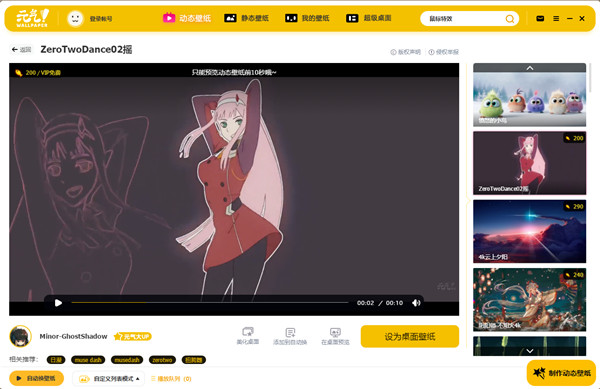This screenshot has height=389, width=600.
Task: Open the hamburger main menu
Action: (x=556, y=18)
